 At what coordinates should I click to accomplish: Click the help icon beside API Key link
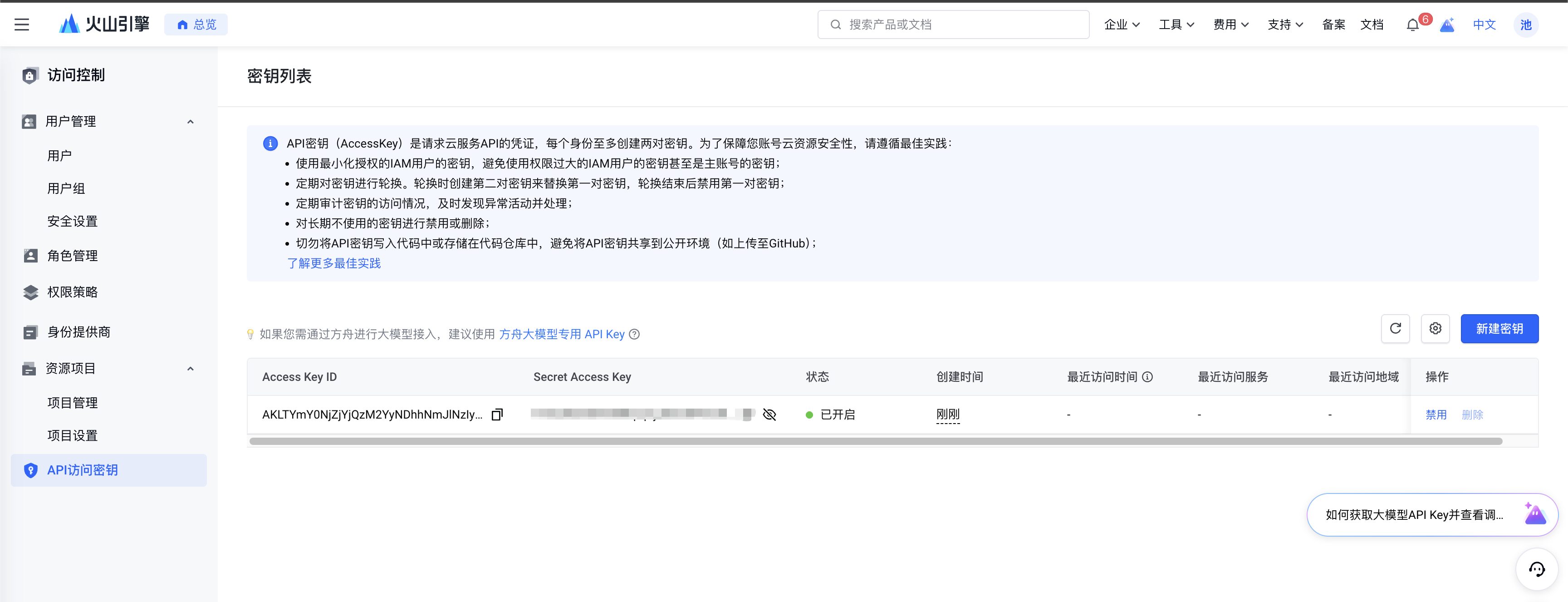tap(634, 334)
